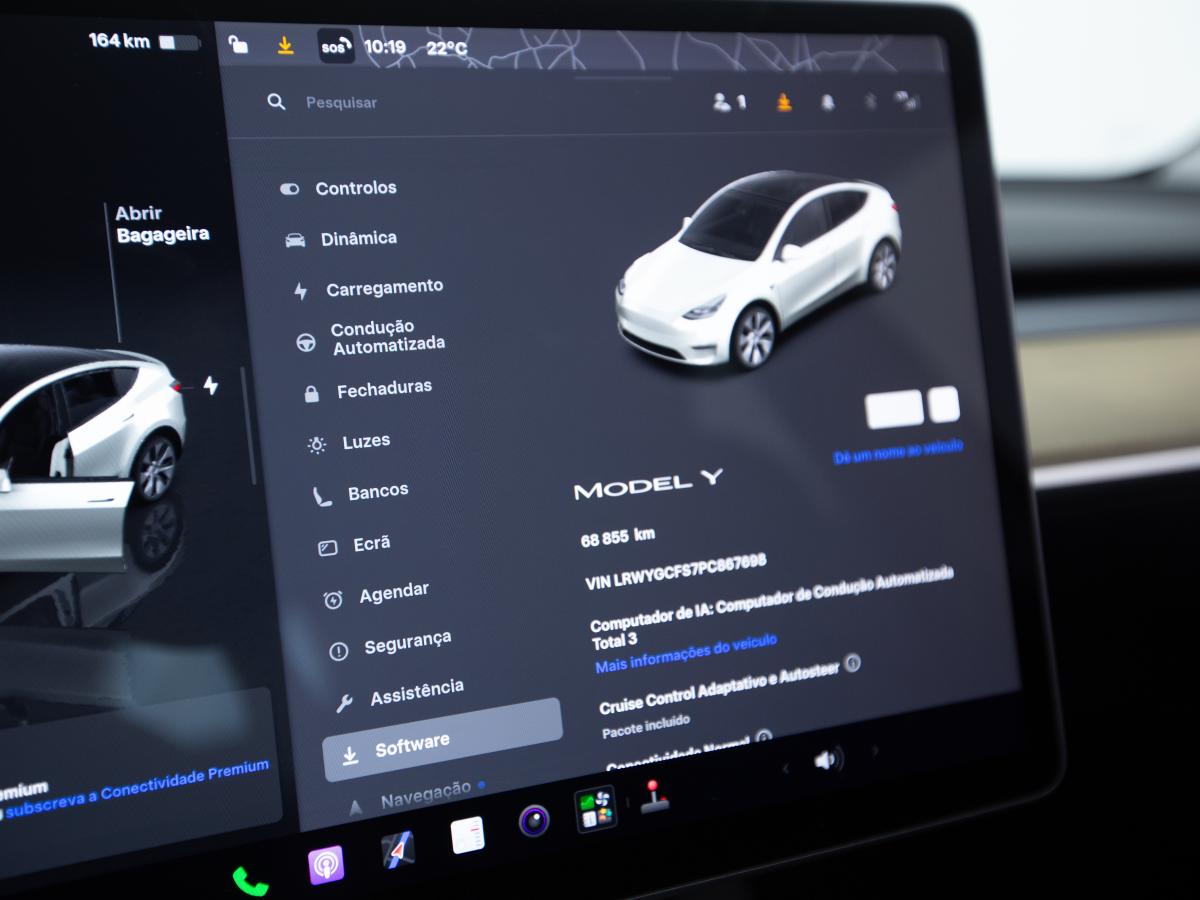Tap the Pesquisar search field

(341, 102)
